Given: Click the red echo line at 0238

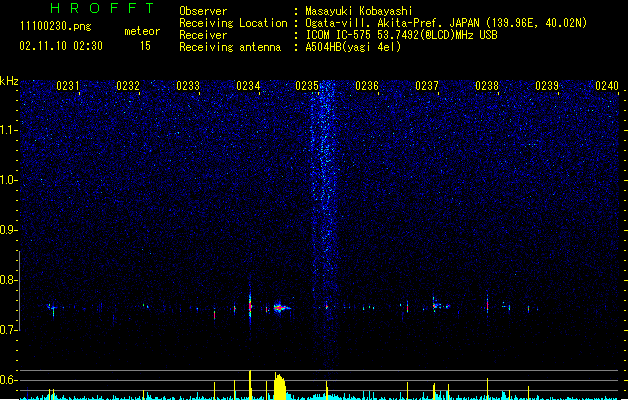Looking at the screenshot, I should [487, 305].
